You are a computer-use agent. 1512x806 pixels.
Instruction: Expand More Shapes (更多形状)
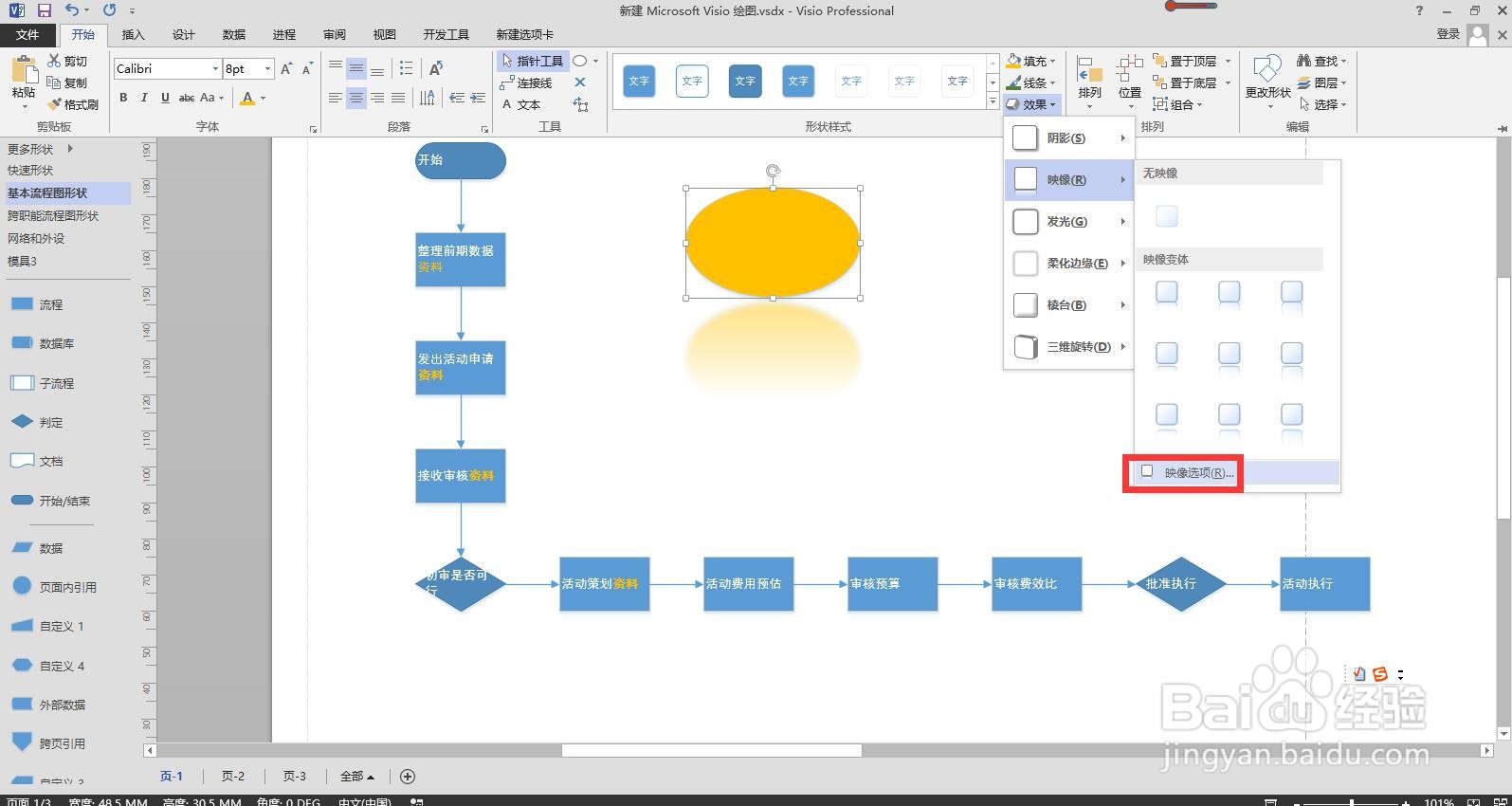coord(40,149)
